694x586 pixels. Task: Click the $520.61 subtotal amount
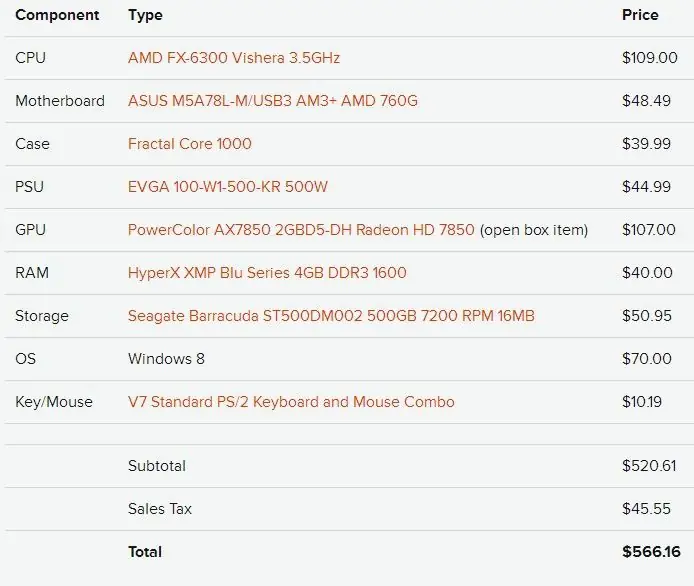tap(649, 466)
